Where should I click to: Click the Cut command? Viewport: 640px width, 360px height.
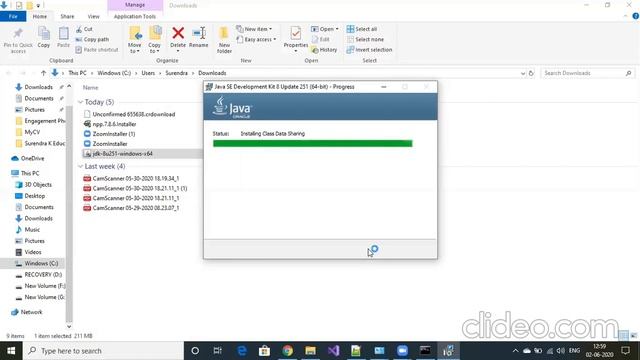tap(84, 29)
